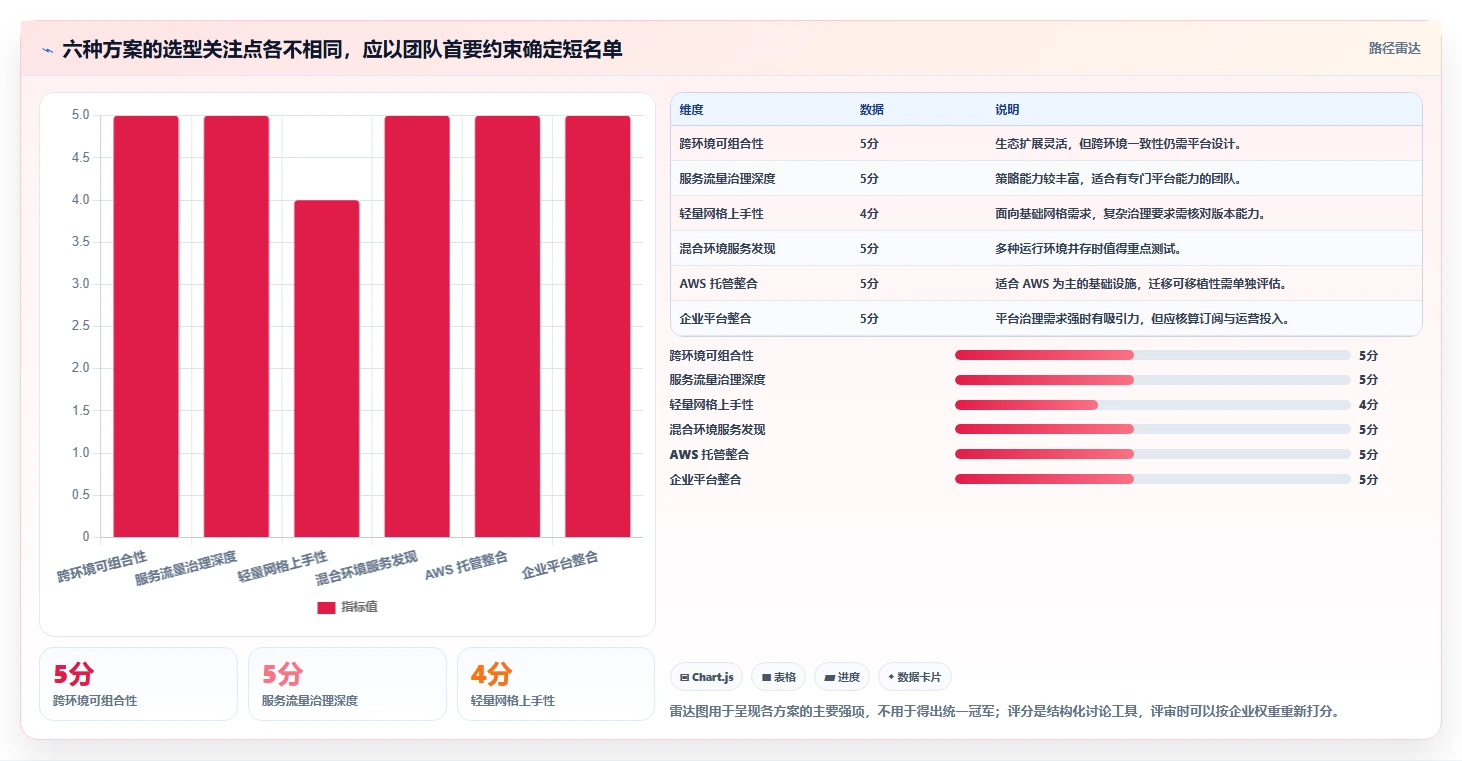Click table cell 跨环境可组合性

click(x=721, y=144)
